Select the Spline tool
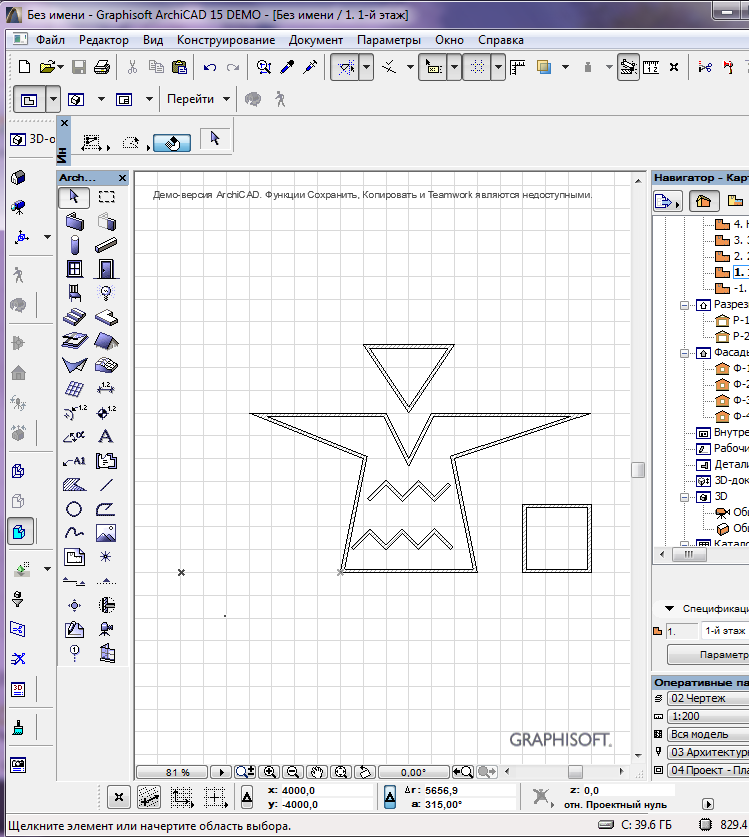749x837 pixels. [74, 533]
